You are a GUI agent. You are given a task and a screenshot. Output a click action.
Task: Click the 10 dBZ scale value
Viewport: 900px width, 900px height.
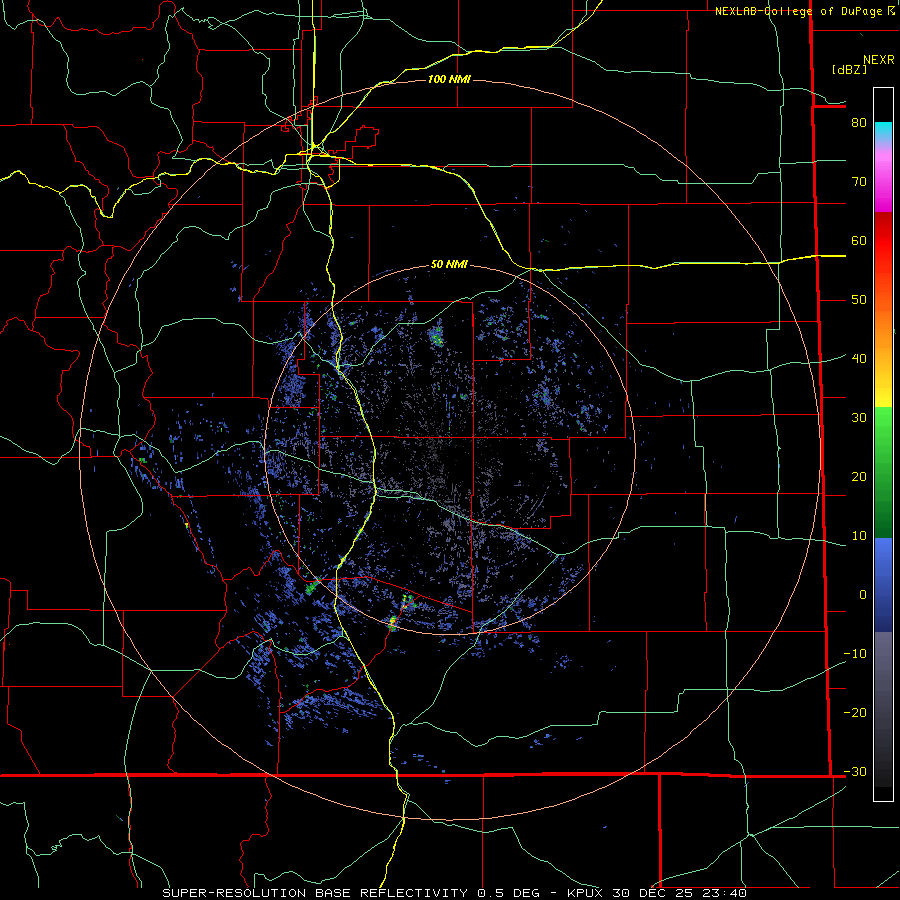pos(859,536)
